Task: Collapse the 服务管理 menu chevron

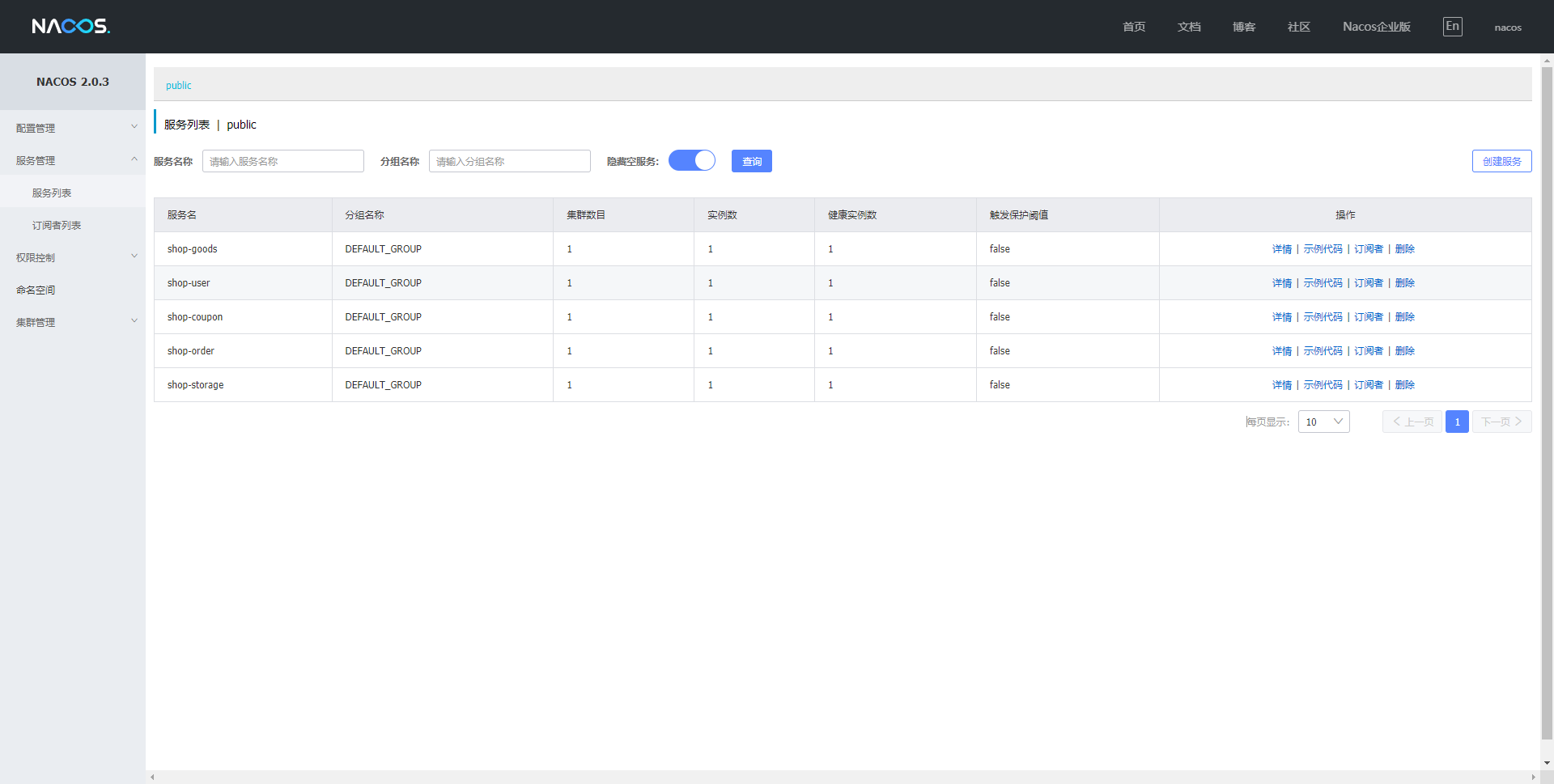Action: tap(134, 159)
